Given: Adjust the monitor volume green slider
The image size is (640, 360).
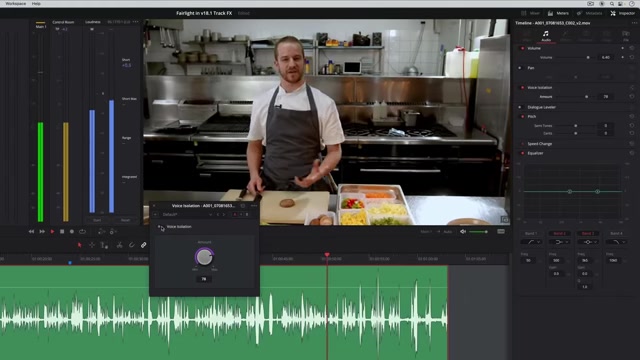Looking at the screenshot, I should click(x=478, y=231).
